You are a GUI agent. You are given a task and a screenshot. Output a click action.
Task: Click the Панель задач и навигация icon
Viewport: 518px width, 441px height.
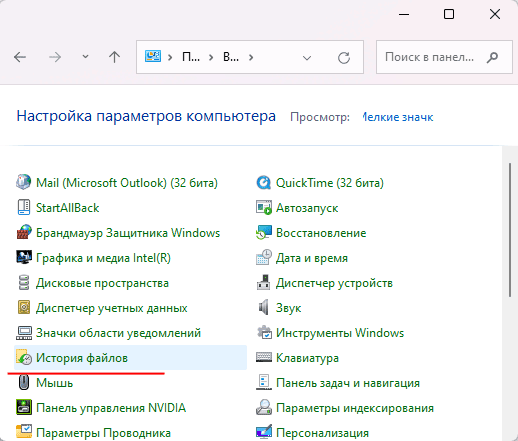(x=264, y=383)
